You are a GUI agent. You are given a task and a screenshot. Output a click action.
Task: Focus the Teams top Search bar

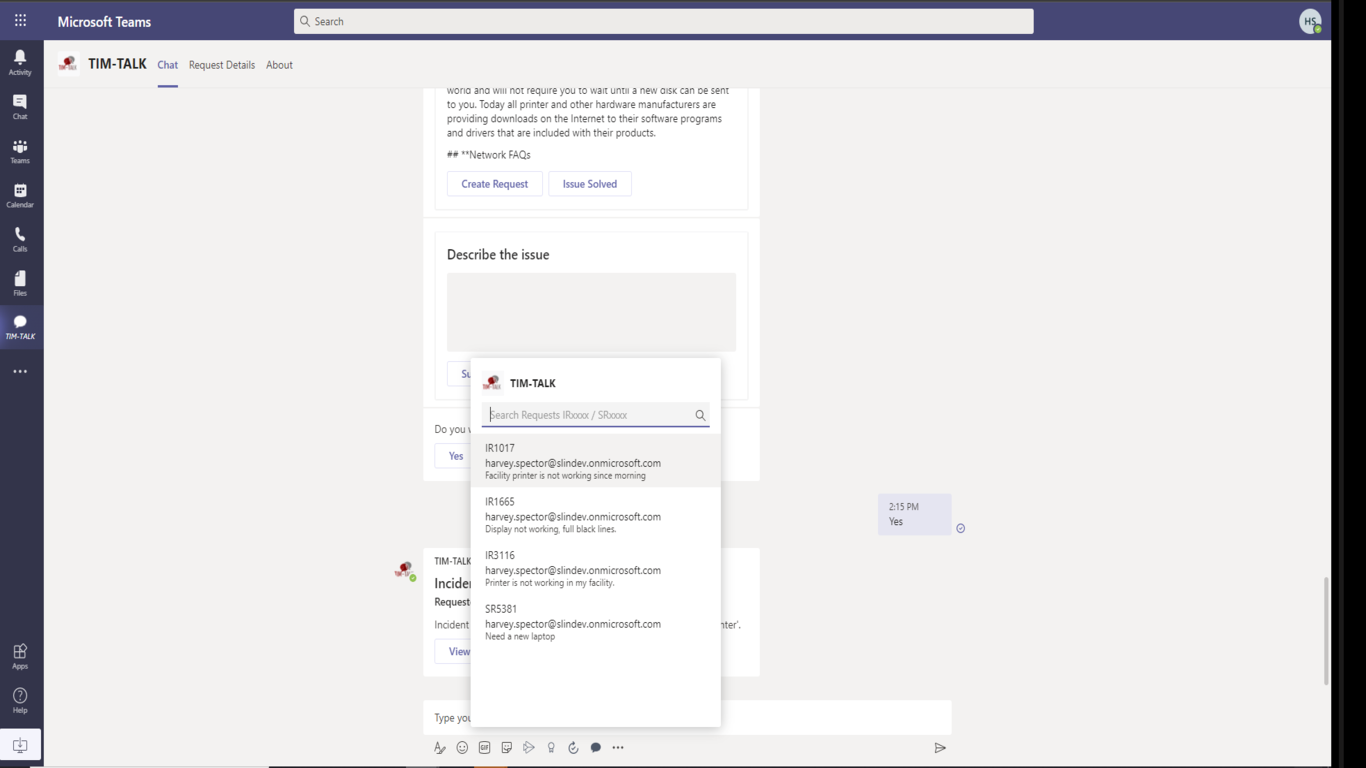coord(664,21)
